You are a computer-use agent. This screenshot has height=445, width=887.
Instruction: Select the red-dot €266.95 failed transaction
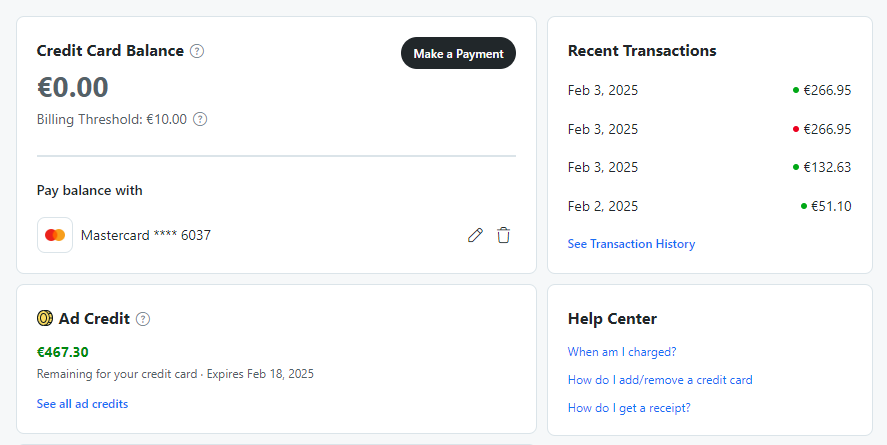(x=709, y=129)
